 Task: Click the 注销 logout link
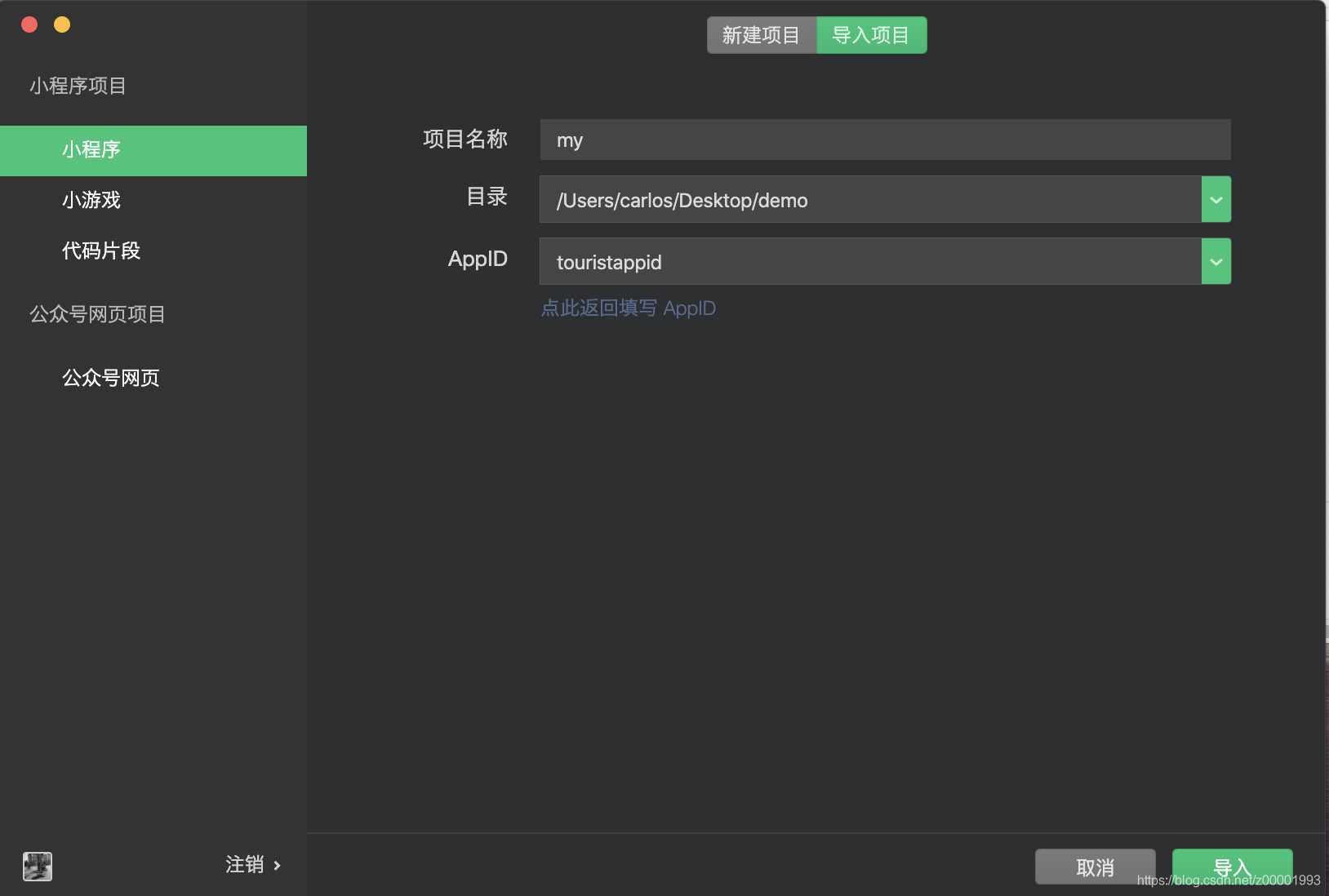[x=245, y=865]
